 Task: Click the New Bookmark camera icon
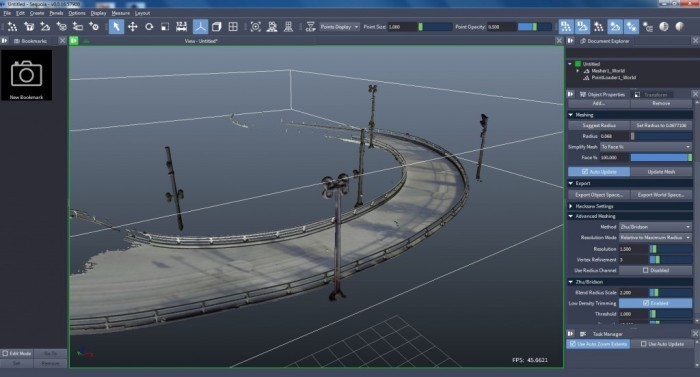tap(26, 75)
